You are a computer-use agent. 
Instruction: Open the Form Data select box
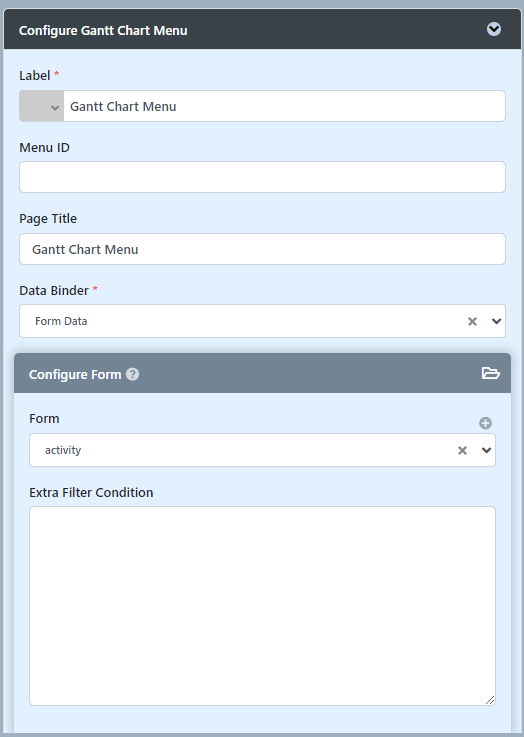point(262,321)
